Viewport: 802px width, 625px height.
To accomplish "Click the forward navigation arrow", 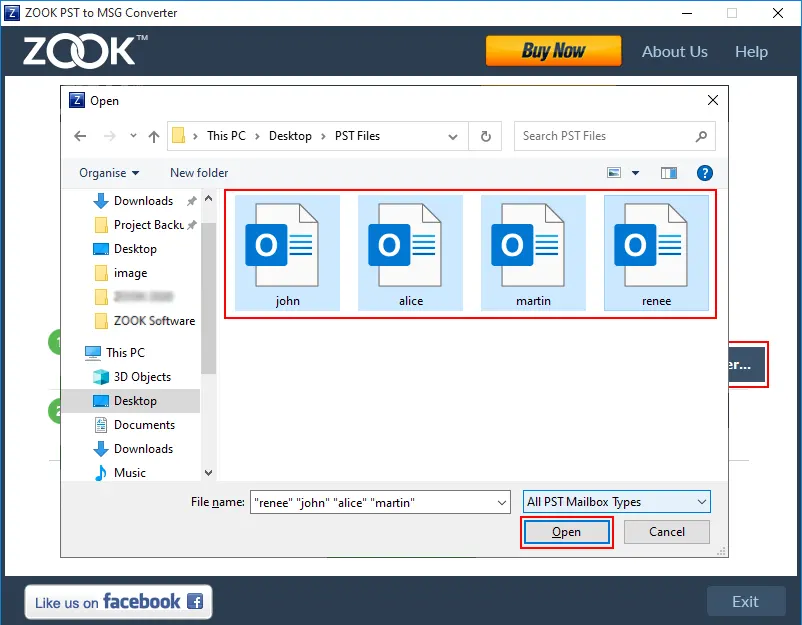I will (109, 136).
